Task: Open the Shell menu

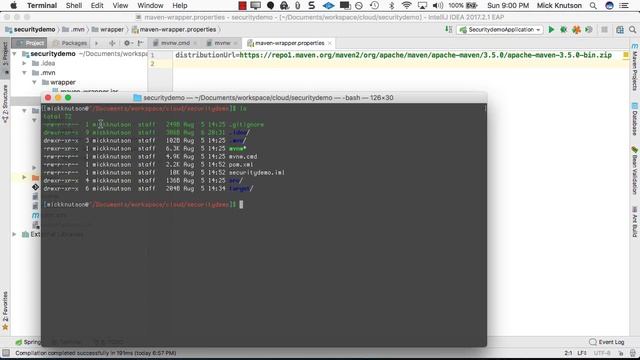Action: (x=74, y=6)
